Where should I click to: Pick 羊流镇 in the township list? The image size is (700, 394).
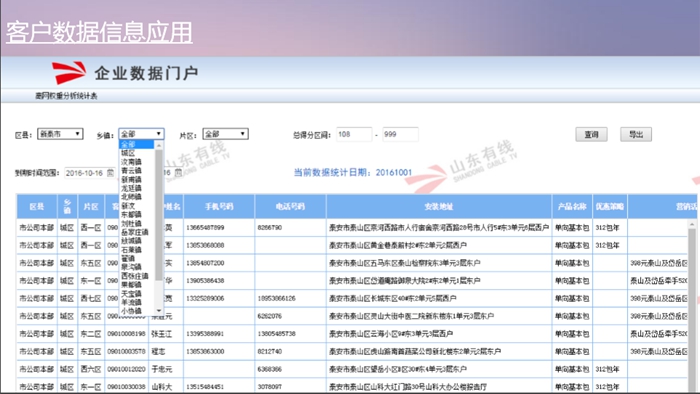[131, 302]
